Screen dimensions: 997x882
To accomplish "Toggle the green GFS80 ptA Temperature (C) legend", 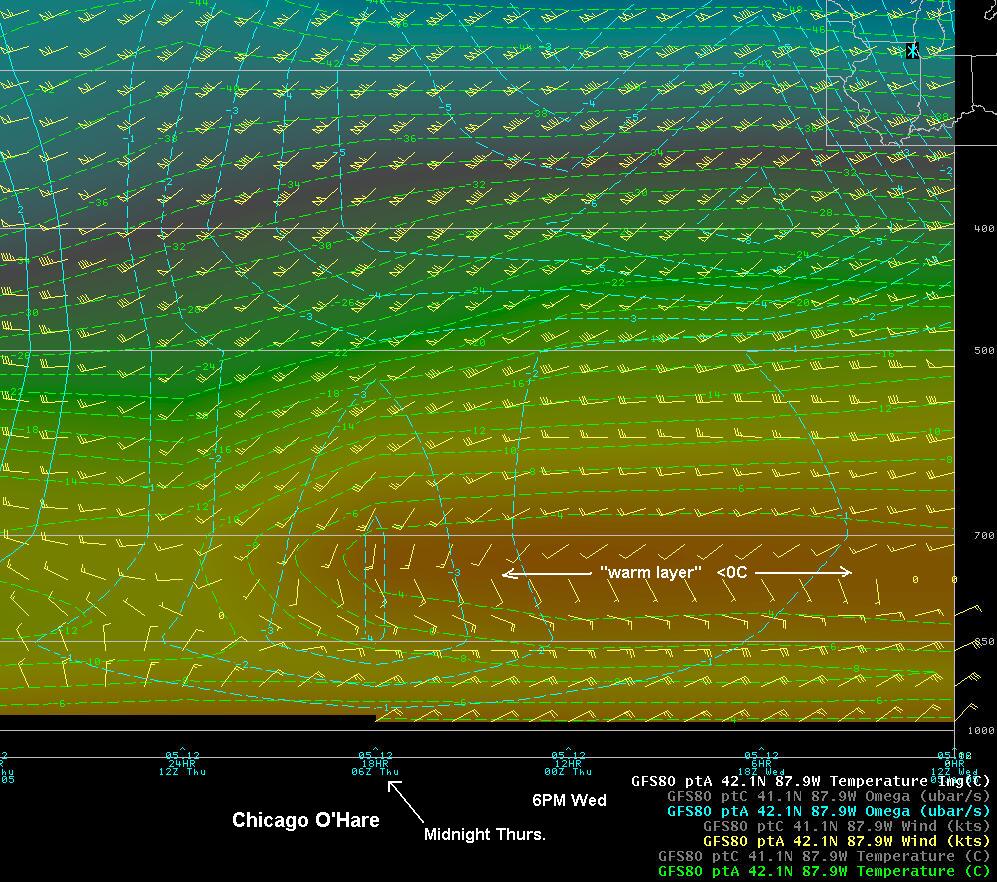I will [824, 871].
